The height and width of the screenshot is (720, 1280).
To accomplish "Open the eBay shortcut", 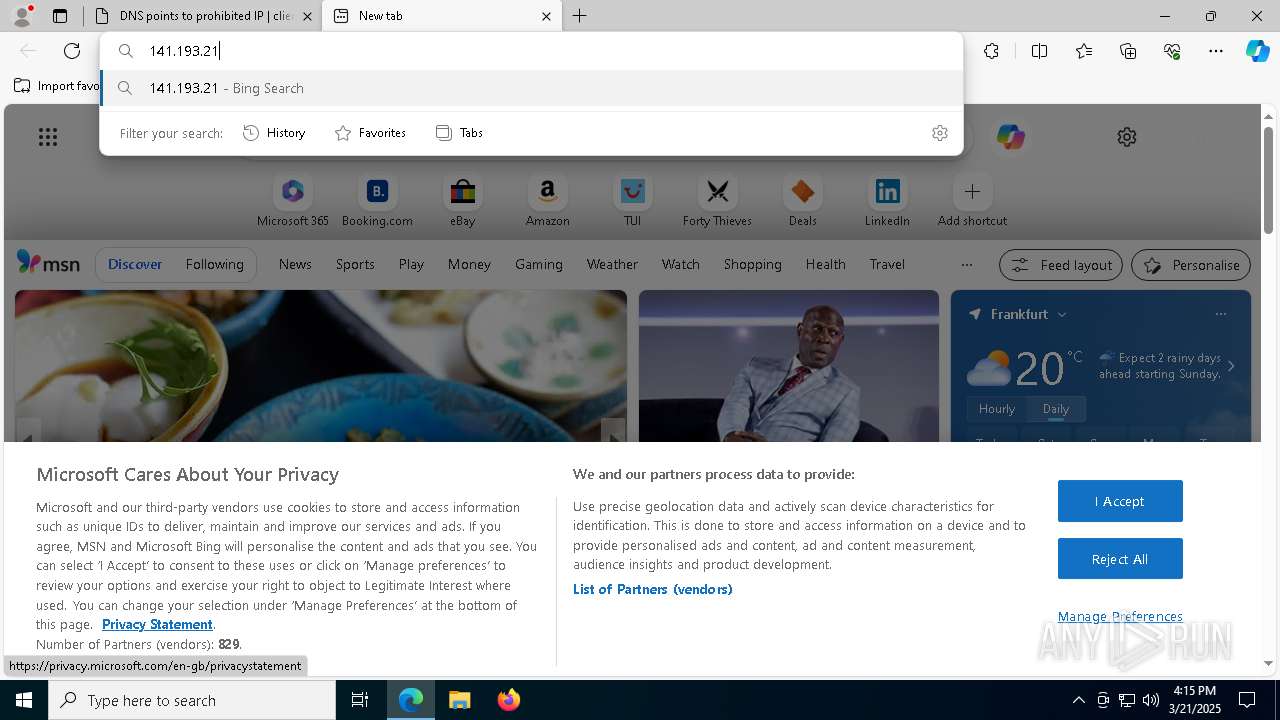I will tap(462, 201).
